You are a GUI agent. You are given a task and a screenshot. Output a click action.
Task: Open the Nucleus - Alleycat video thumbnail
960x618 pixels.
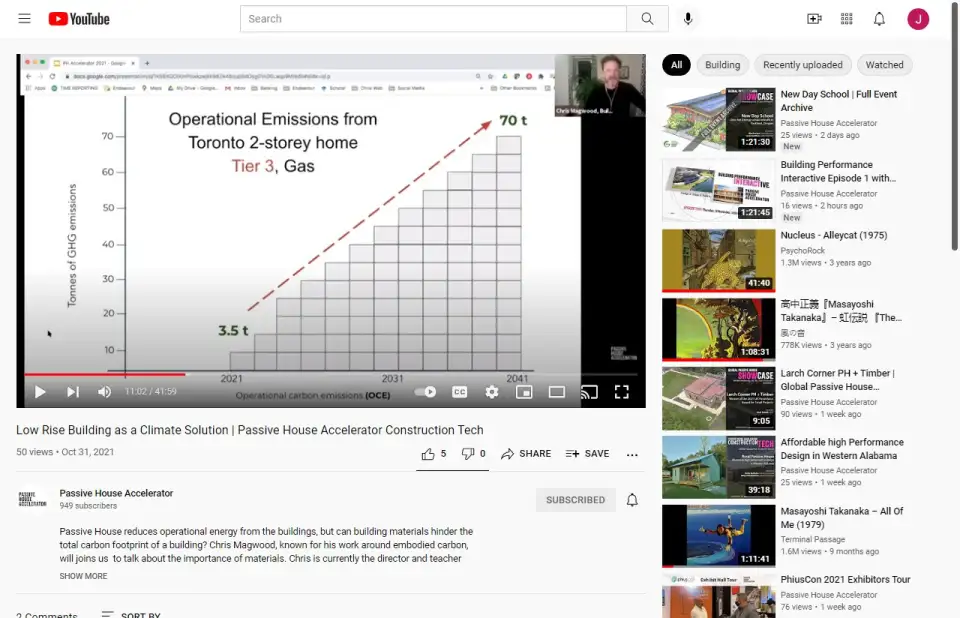point(718,260)
